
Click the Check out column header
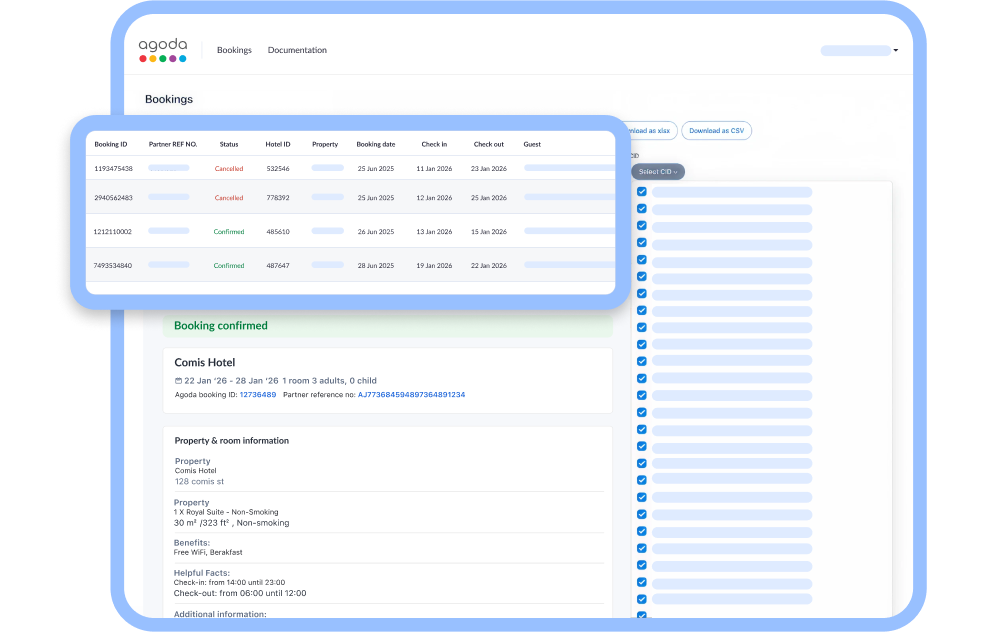[x=489, y=144]
